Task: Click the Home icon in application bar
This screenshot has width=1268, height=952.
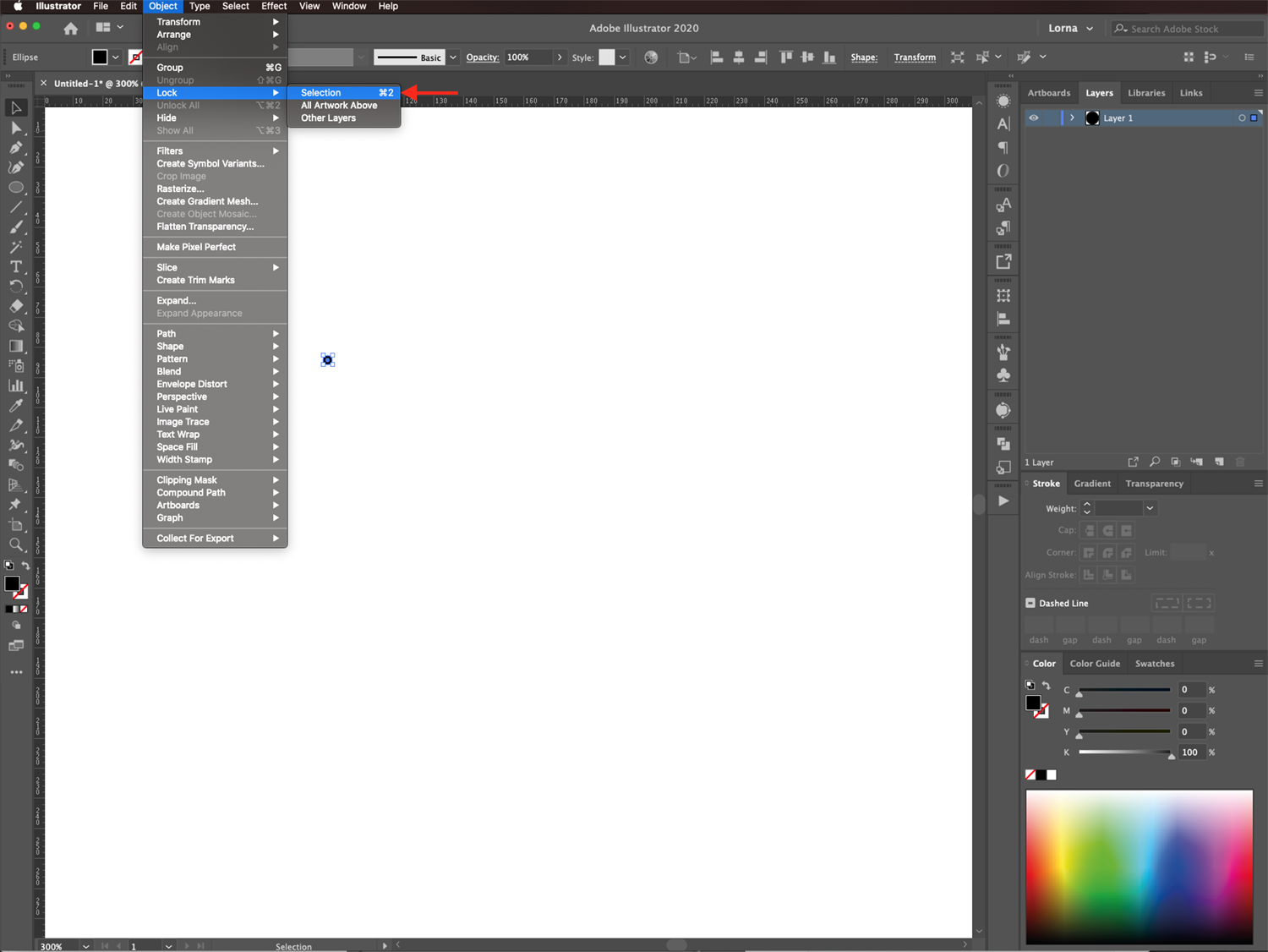Action: (71, 28)
